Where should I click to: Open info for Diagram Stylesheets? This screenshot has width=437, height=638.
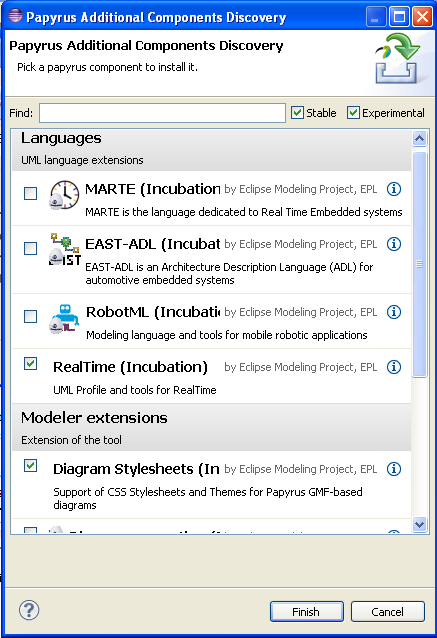(394, 469)
